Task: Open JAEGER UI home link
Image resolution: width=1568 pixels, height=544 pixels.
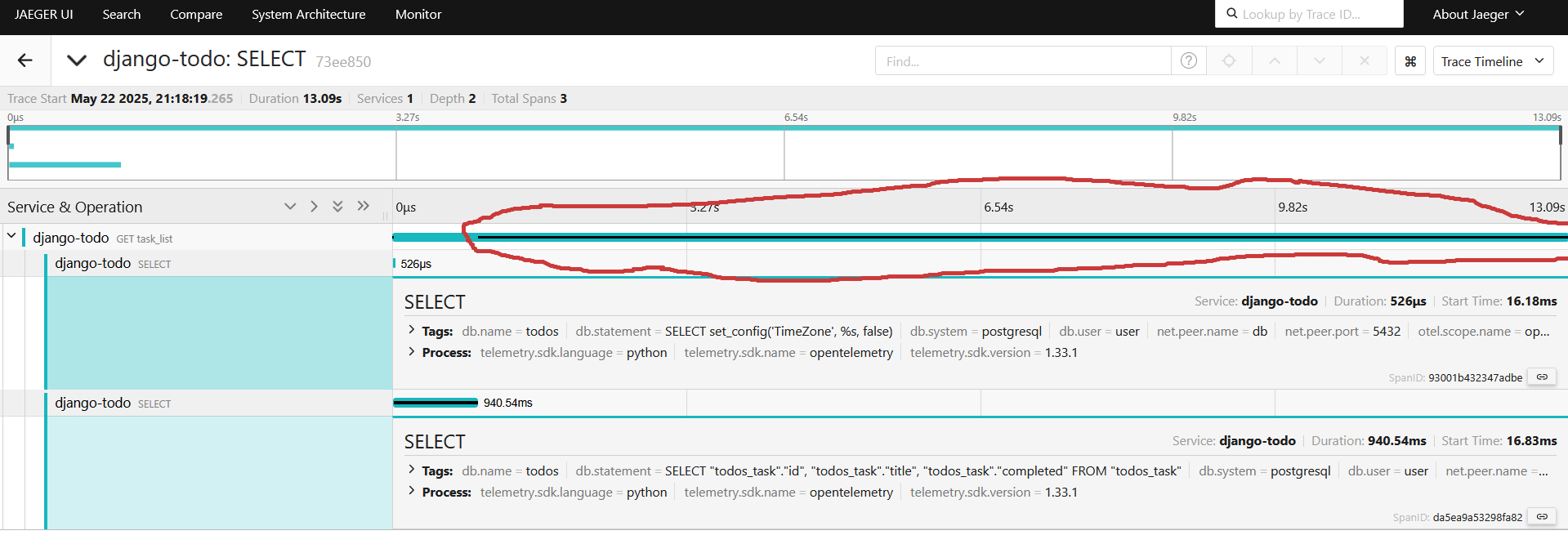Action: (x=43, y=14)
